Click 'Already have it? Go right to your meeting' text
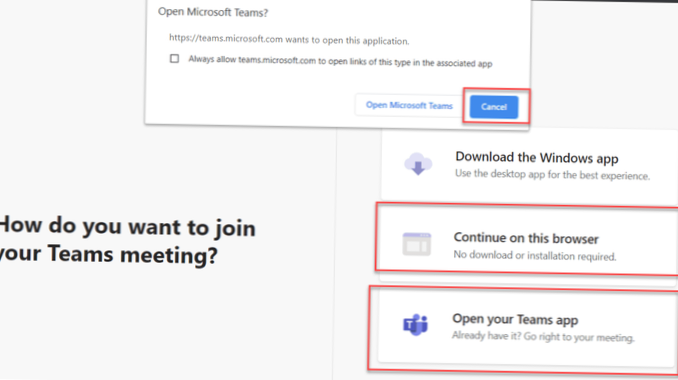 [543, 336]
